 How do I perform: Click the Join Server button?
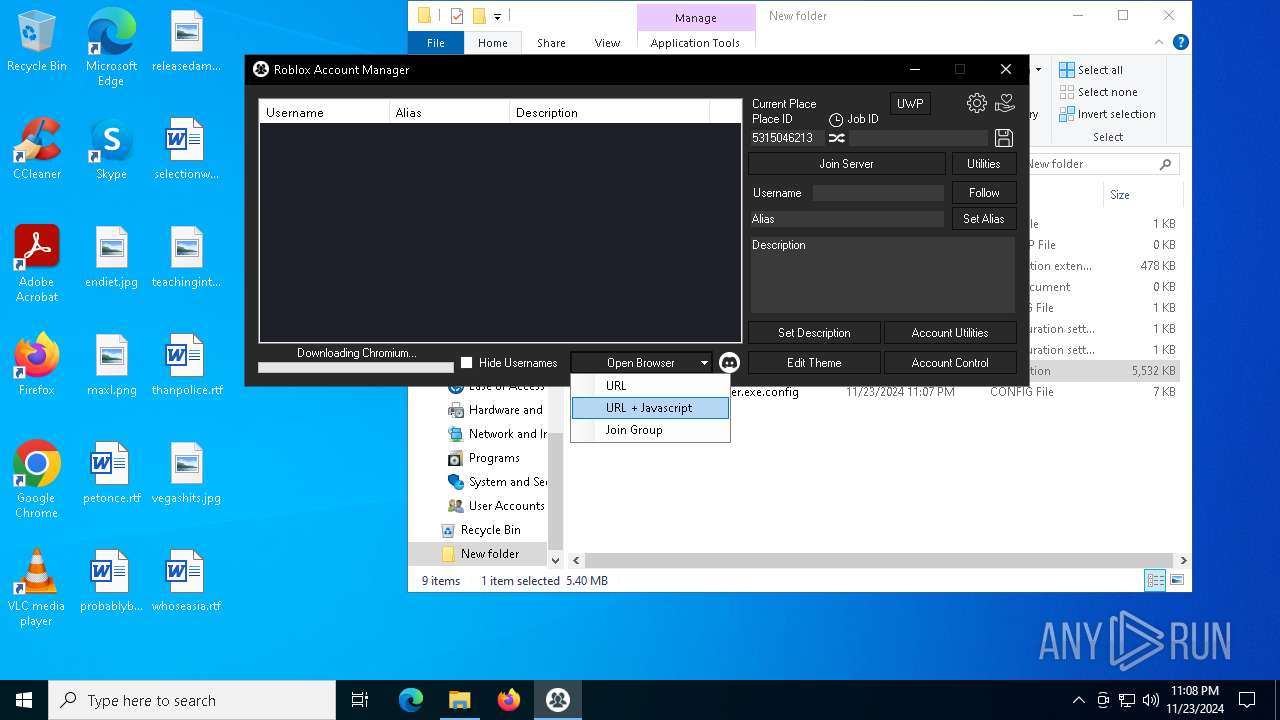(x=847, y=164)
